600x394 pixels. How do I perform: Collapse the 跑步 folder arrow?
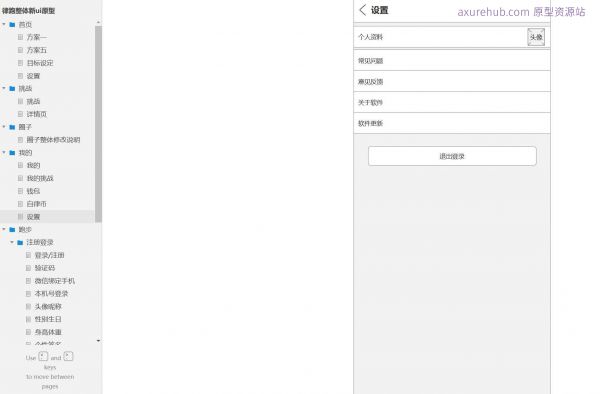tap(4, 229)
